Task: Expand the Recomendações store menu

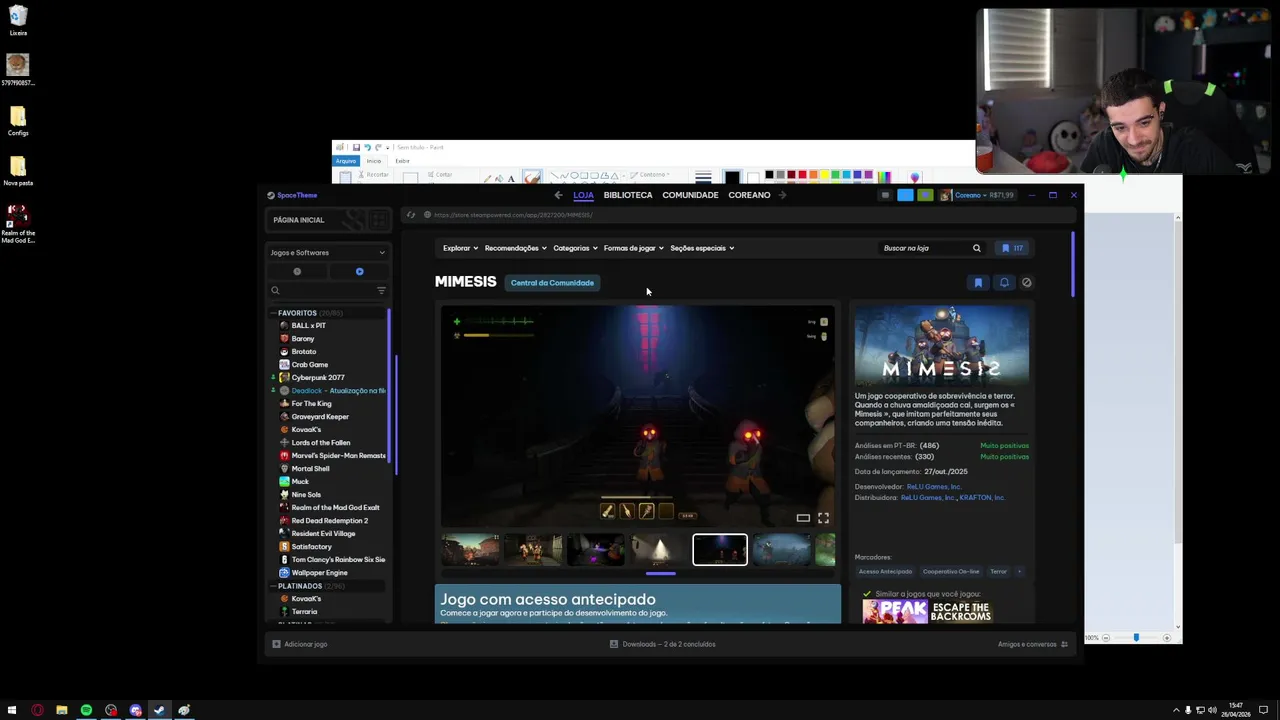Action: 515,248
